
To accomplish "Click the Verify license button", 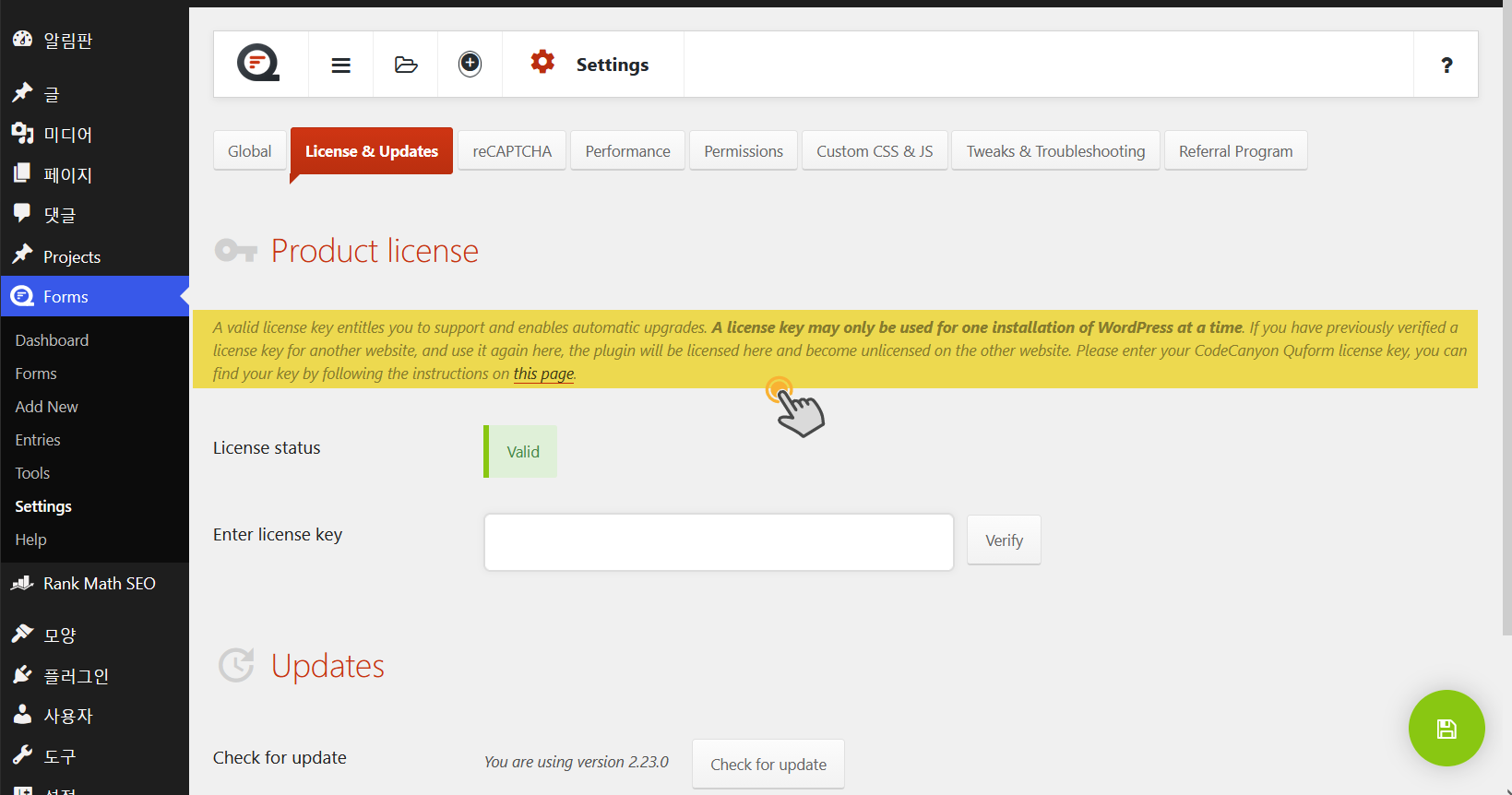I will 1004,540.
